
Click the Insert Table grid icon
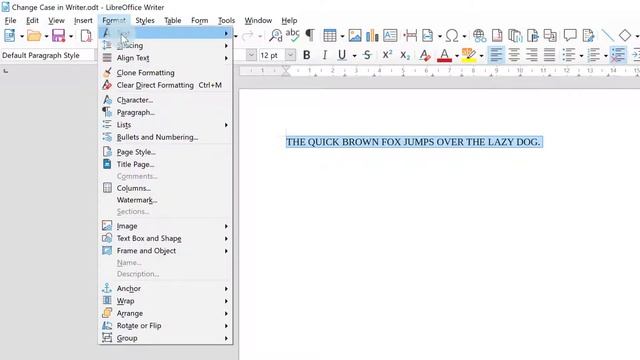pyautogui.click(x=329, y=36)
